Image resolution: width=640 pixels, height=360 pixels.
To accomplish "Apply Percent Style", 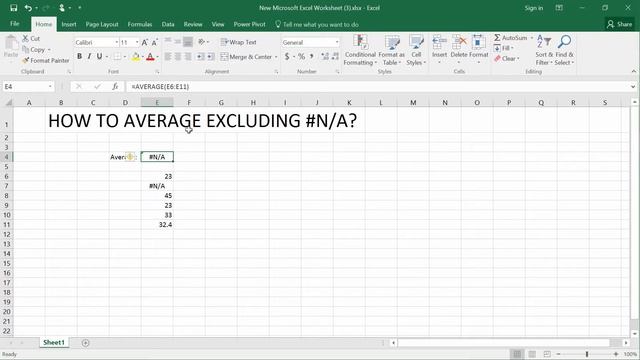I will click(x=301, y=56).
